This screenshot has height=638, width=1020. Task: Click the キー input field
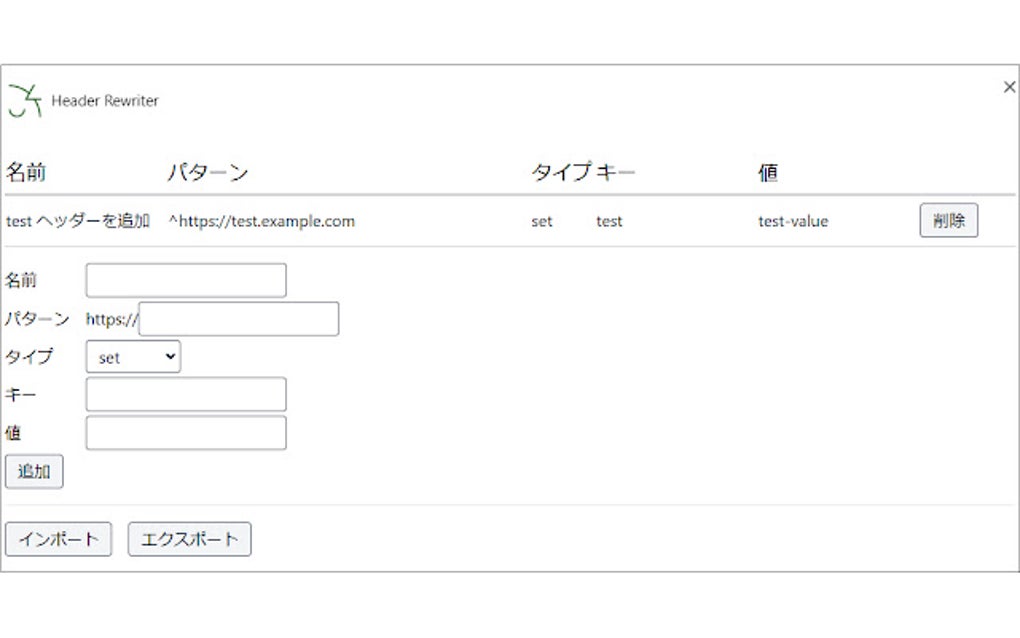pyautogui.click(x=186, y=394)
